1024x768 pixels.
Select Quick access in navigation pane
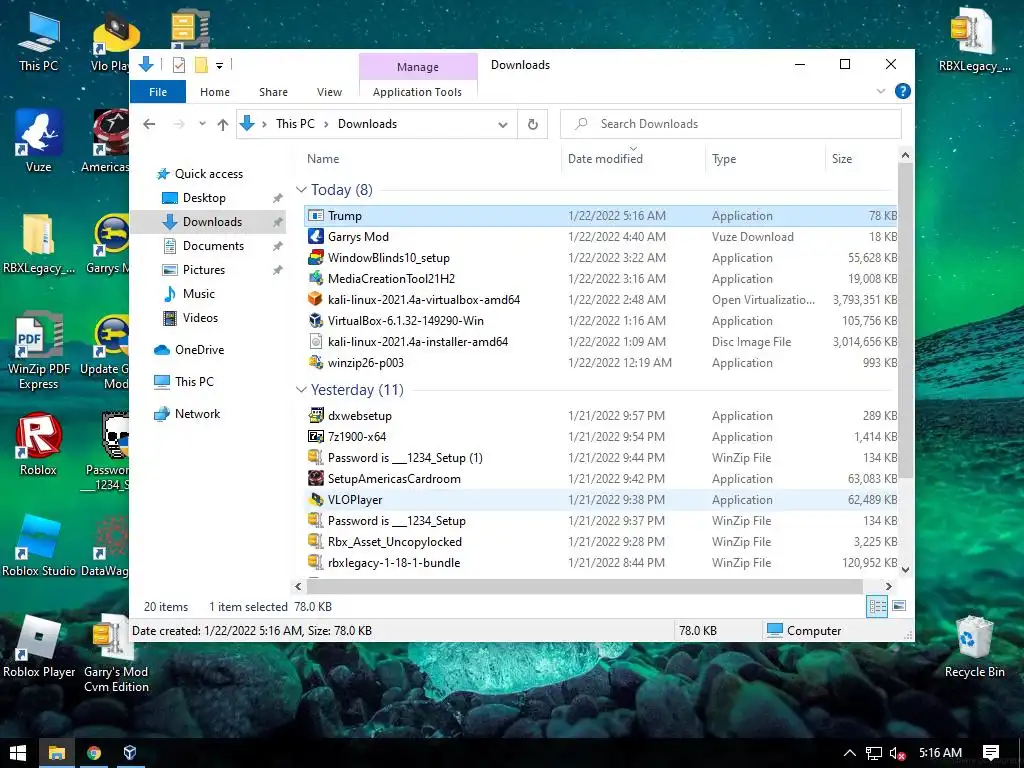pyautogui.click(x=208, y=174)
